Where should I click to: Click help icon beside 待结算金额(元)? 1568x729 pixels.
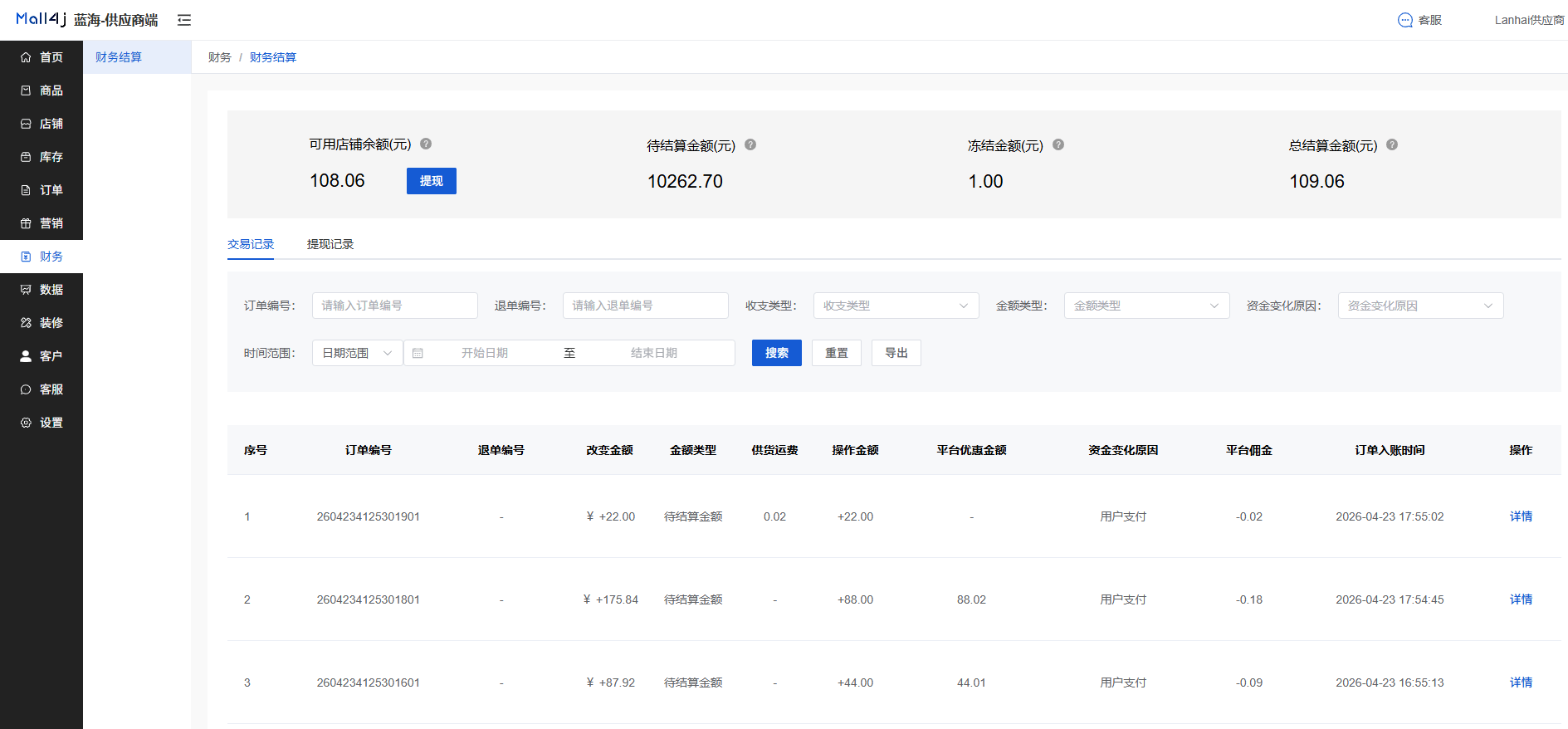pyautogui.click(x=750, y=144)
